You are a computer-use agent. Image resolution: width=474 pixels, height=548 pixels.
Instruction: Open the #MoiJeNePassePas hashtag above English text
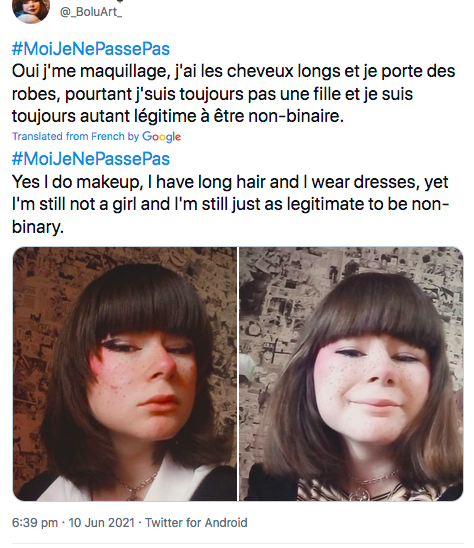click(x=91, y=159)
